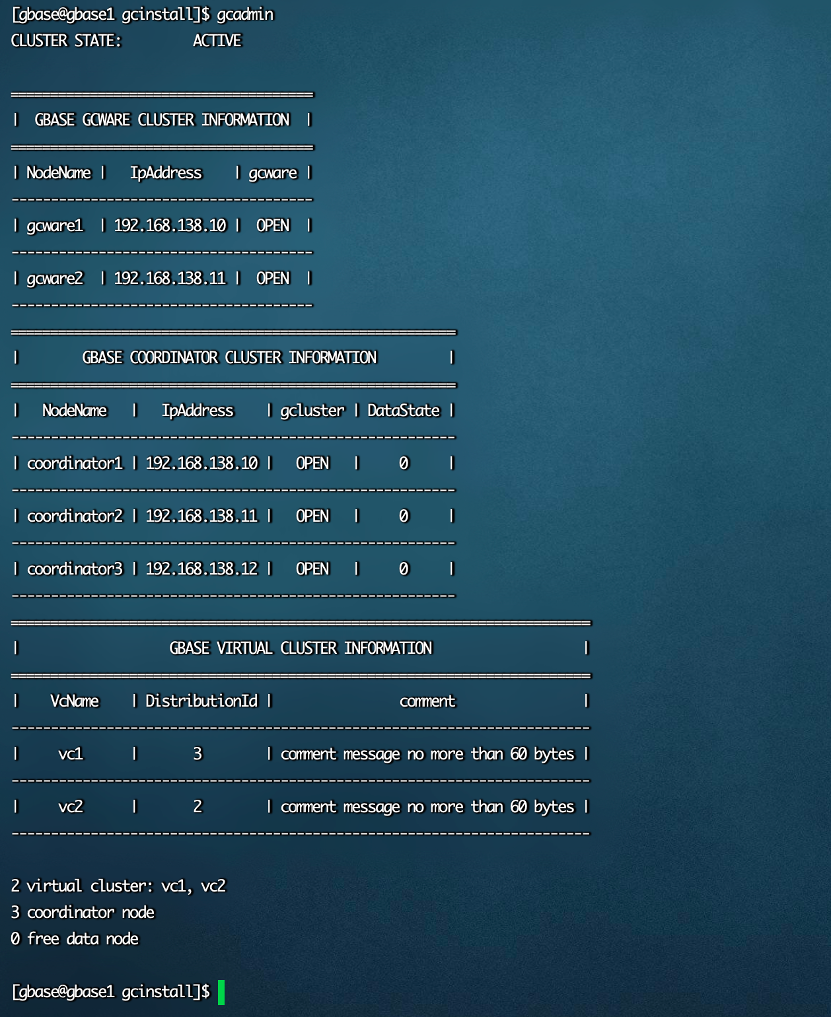
Task: Select GBASE GCWARE CLUSTER INFORMATION heading
Action: pyautogui.click(x=162, y=120)
